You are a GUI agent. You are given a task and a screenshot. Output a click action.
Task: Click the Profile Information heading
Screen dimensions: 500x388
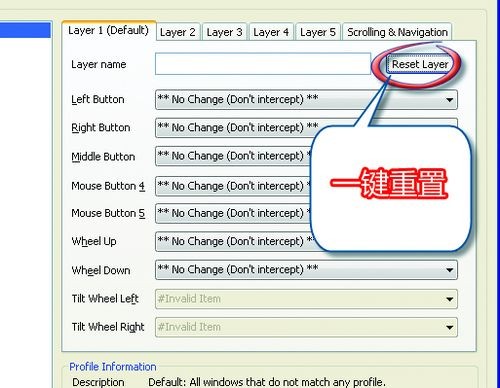[x=113, y=367]
